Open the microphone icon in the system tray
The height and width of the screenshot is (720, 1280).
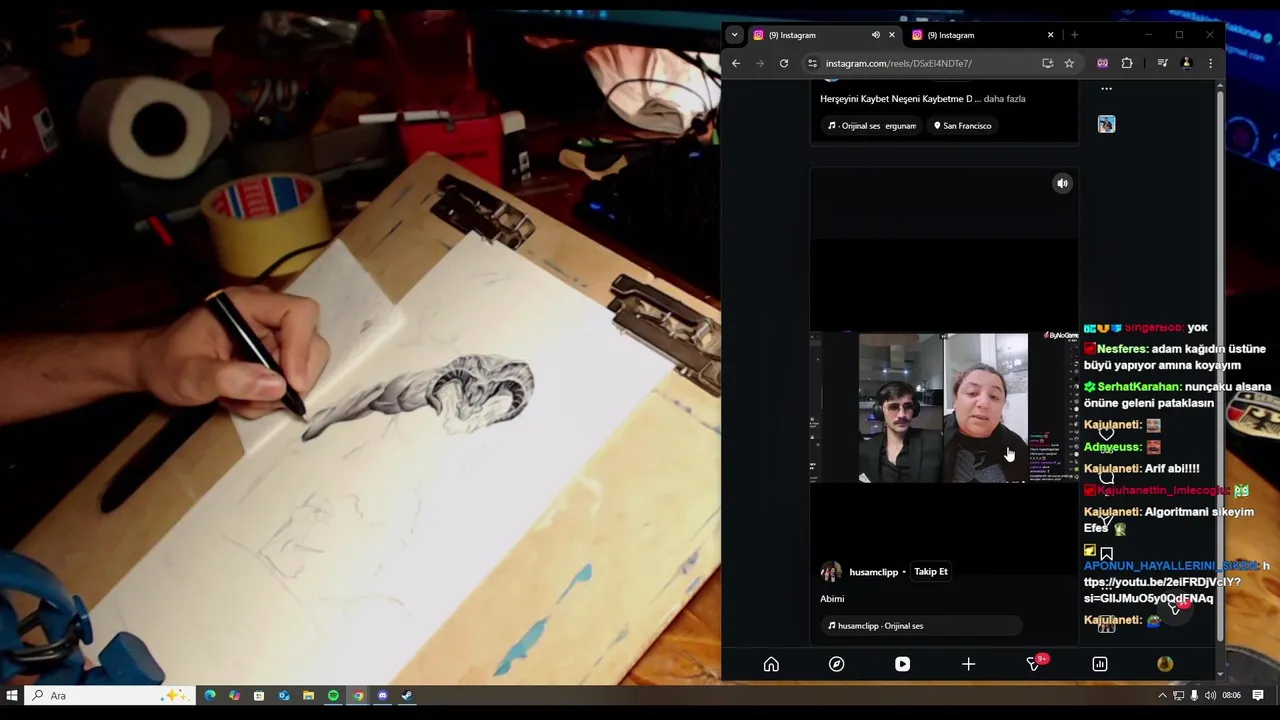(x=1194, y=695)
